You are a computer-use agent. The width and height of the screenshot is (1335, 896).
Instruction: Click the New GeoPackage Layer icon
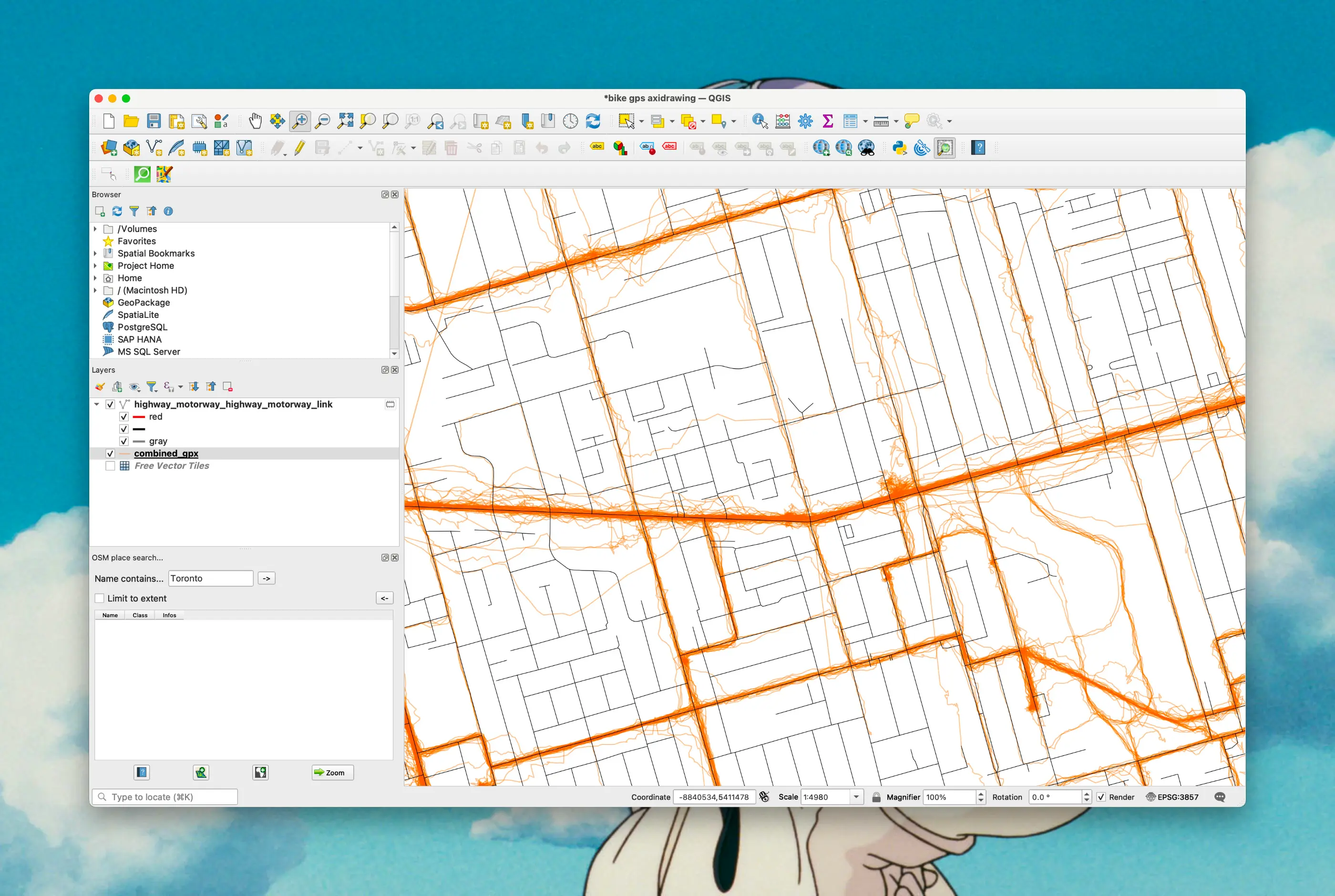(x=132, y=148)
